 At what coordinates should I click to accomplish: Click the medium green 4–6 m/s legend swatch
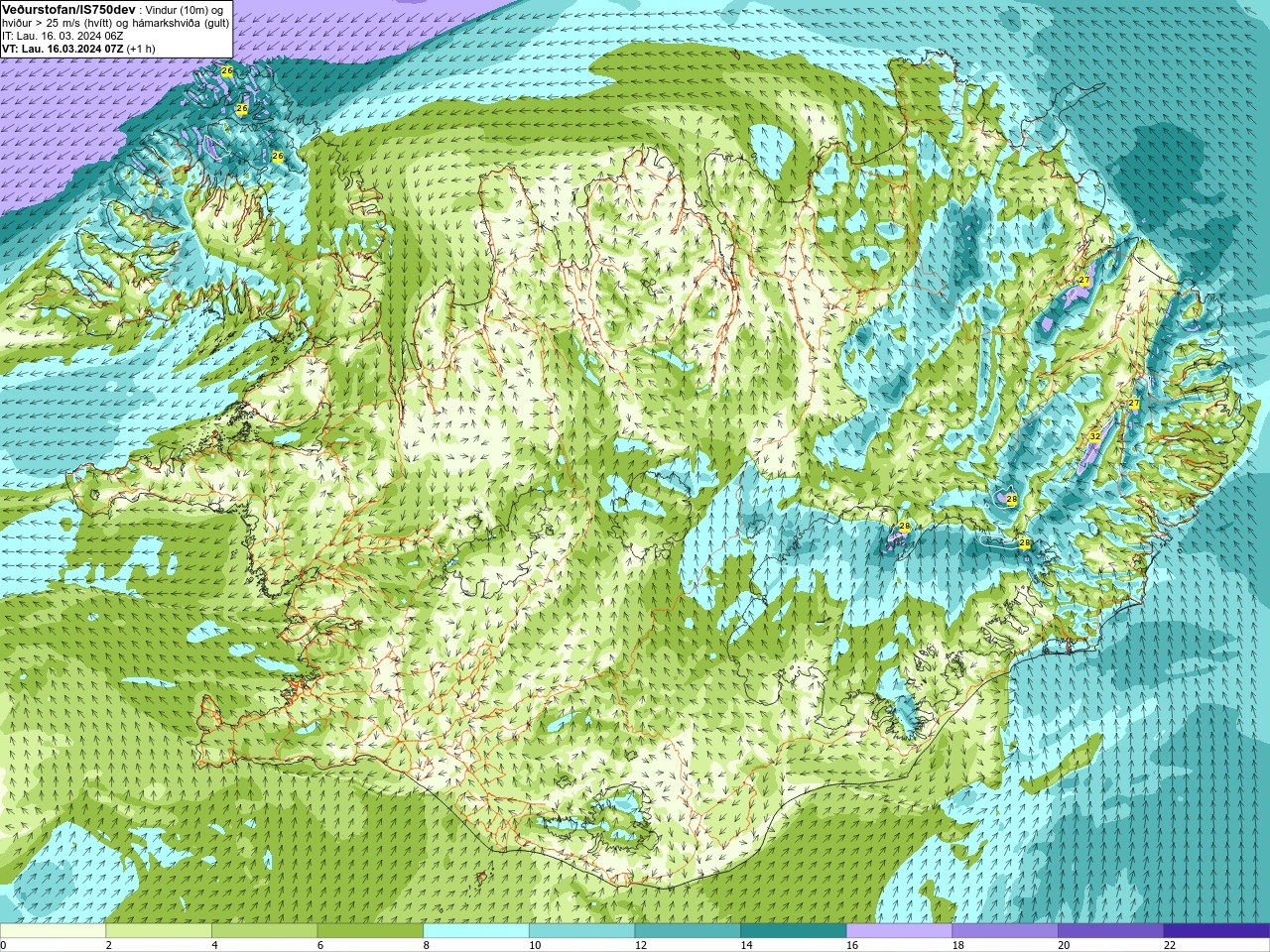[264, 931]
